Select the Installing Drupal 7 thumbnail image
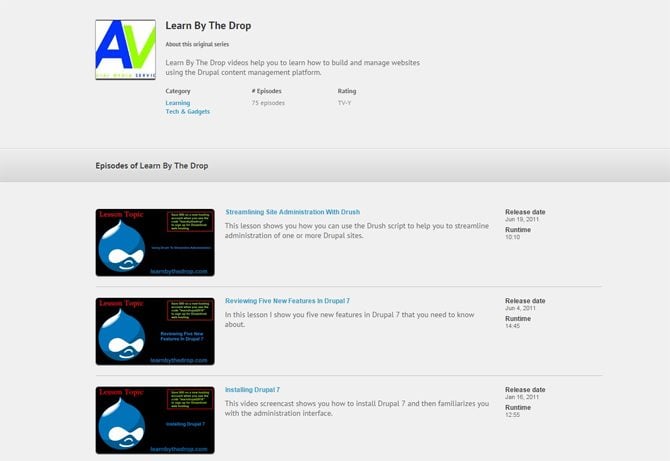The image size is (670, 461). click(x=155, y=420)
